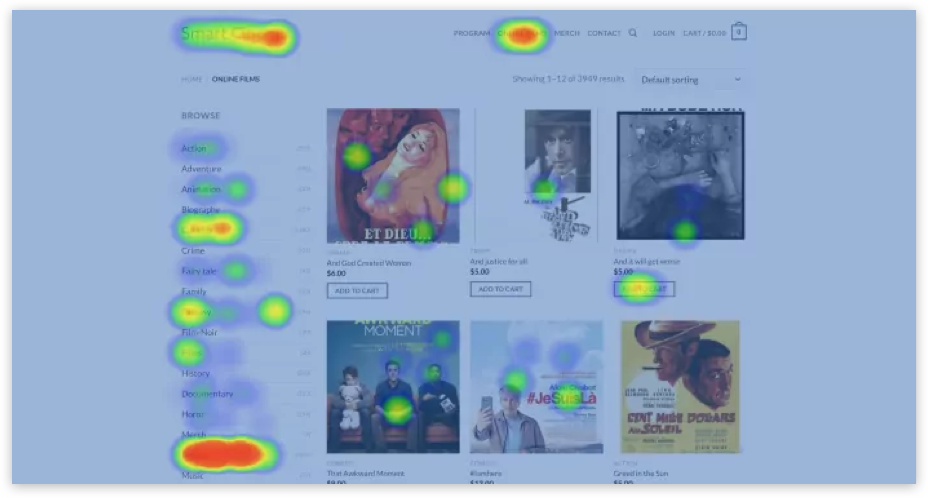Click the BROWSE sidebar heading
The image size is (929, 498).
click(201, 115)
